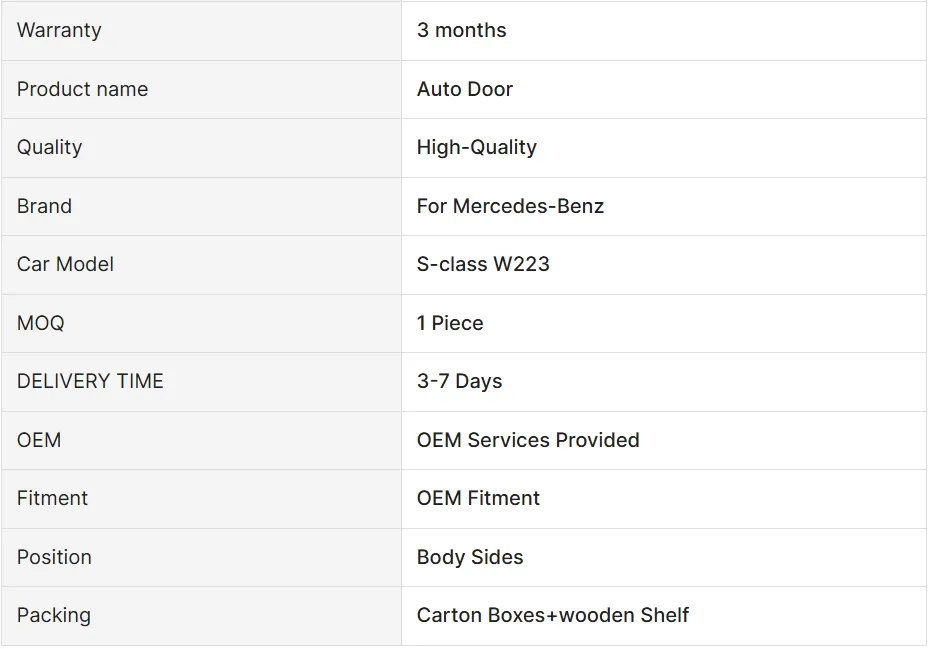This screenshot has height=649, width=931.
Task: Select the '1 Piece' value
Action: click(x=450, y=323)
